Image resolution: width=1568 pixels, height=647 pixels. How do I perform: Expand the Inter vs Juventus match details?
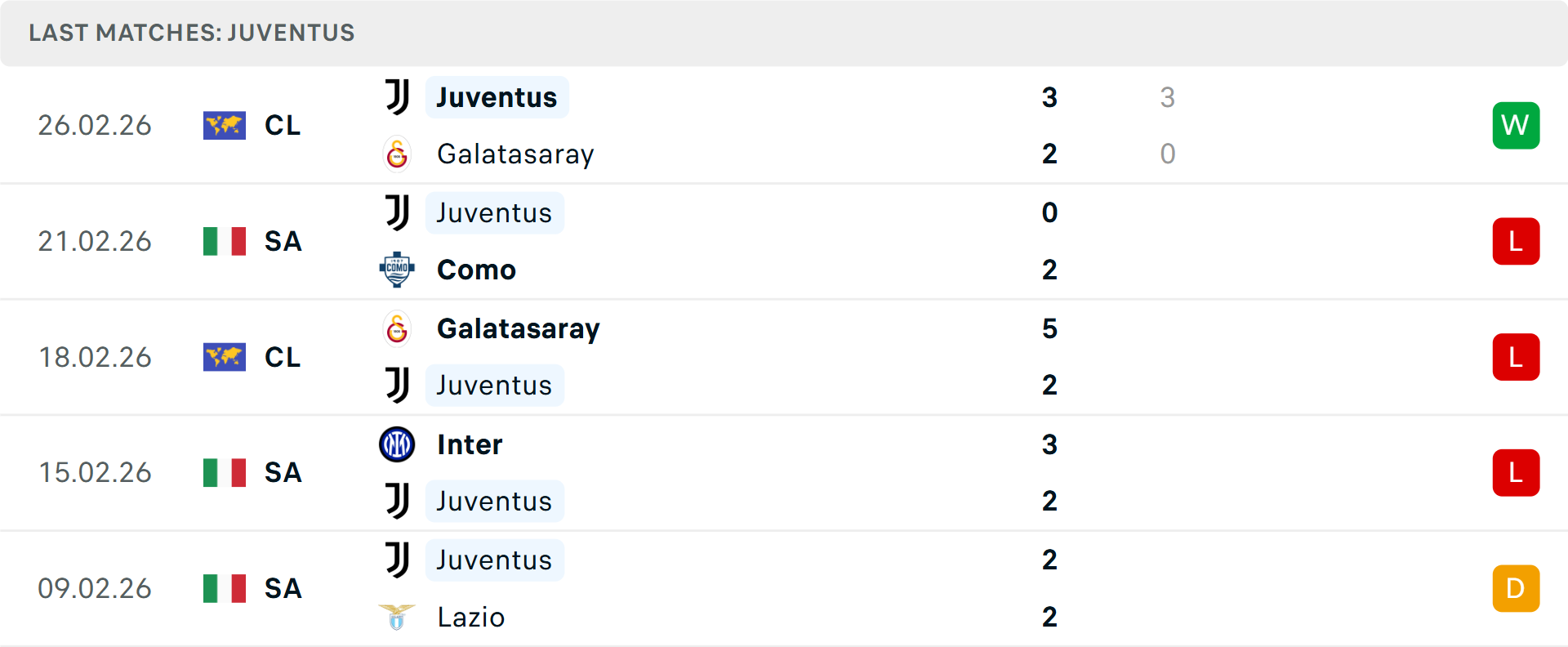[x=784, y=472]
